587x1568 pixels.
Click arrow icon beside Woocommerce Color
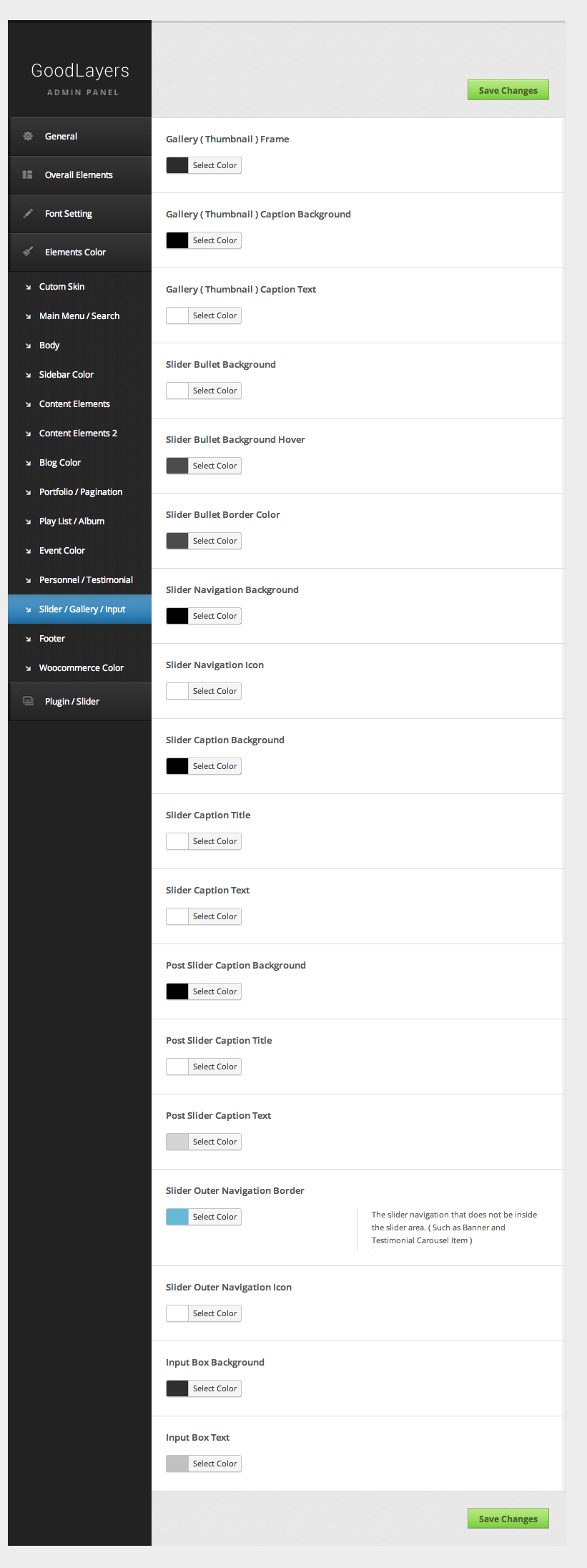(29, 668)
